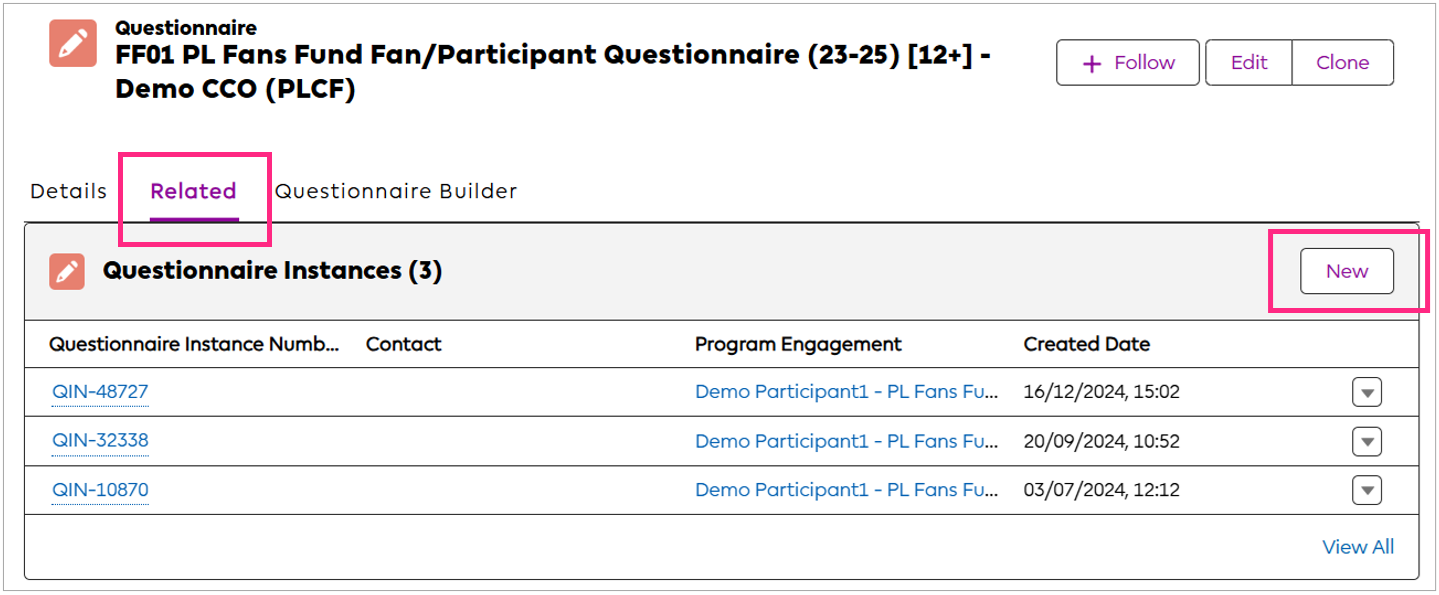Open the QIN-10870 record link
1439x595 pixels.
coord(99,489)
